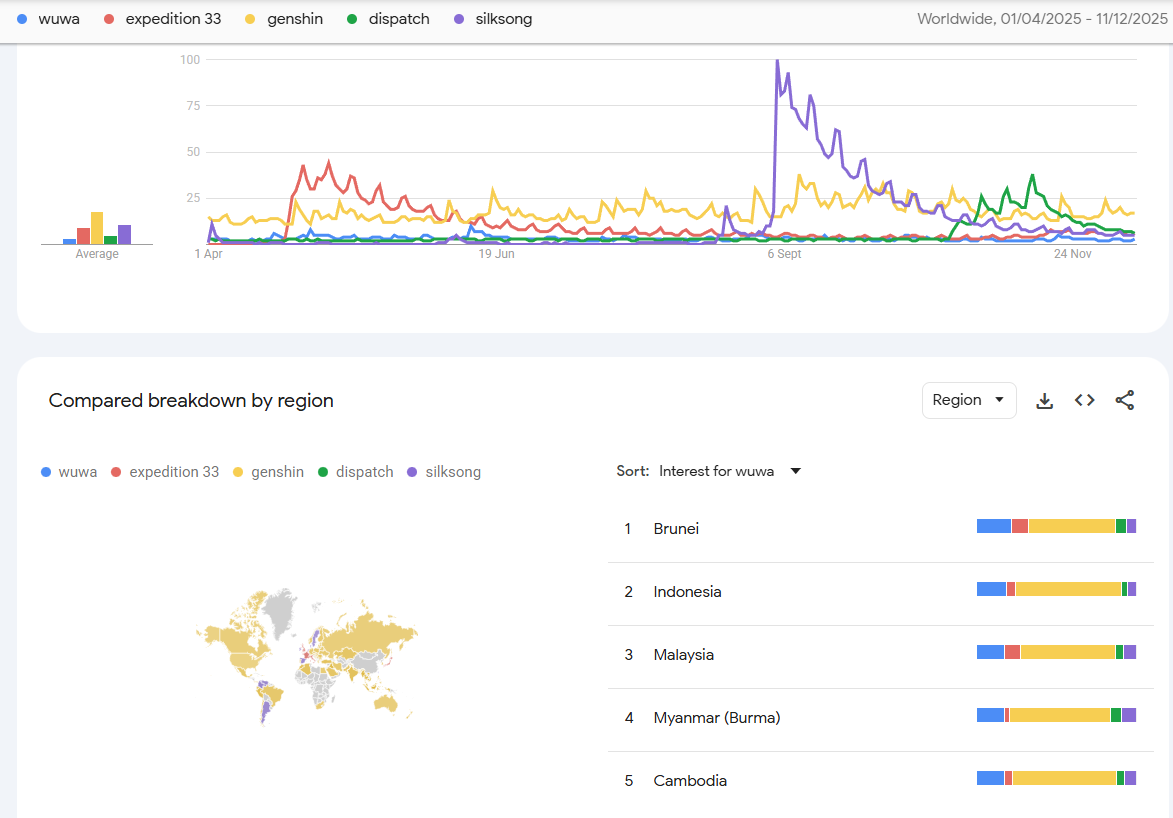Click the wuwa term in top header
This screenshot has height=818, width=1173.
(59, 19)
